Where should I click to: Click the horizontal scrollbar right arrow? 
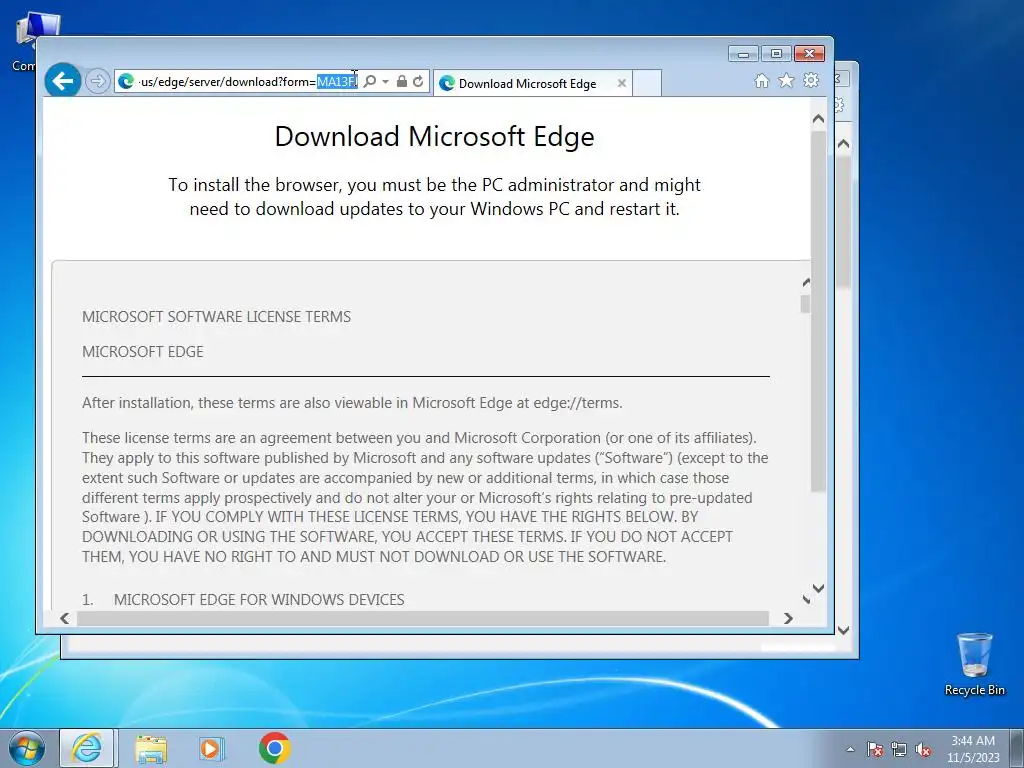coord(788,618)
